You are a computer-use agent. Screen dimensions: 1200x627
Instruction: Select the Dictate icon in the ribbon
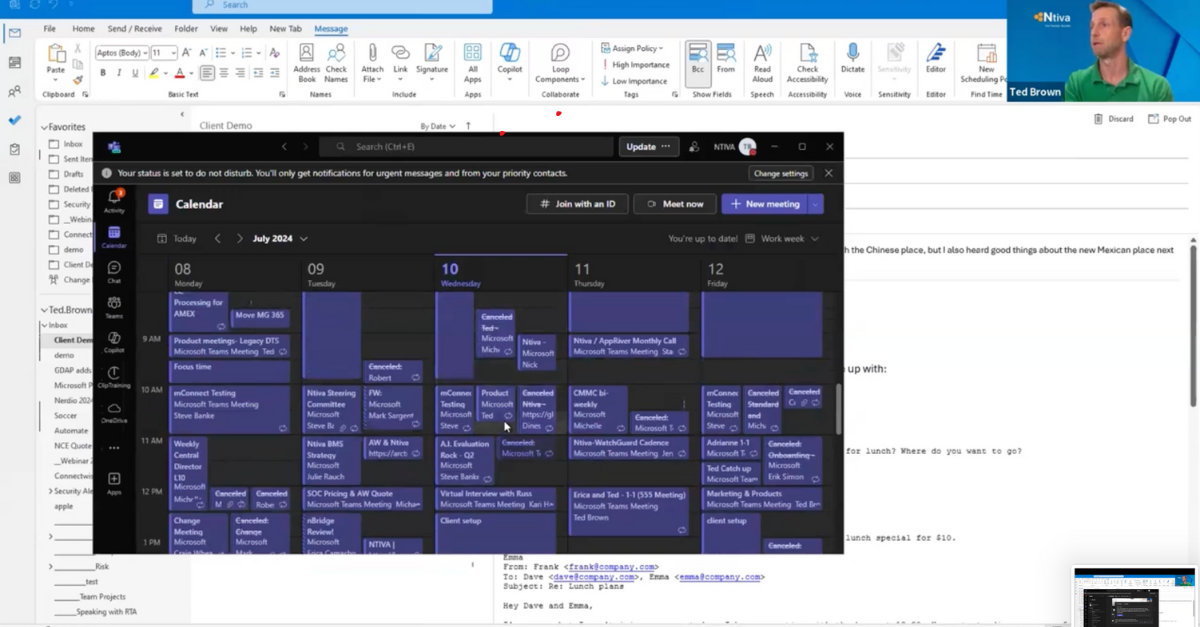[x=852, y=62]
